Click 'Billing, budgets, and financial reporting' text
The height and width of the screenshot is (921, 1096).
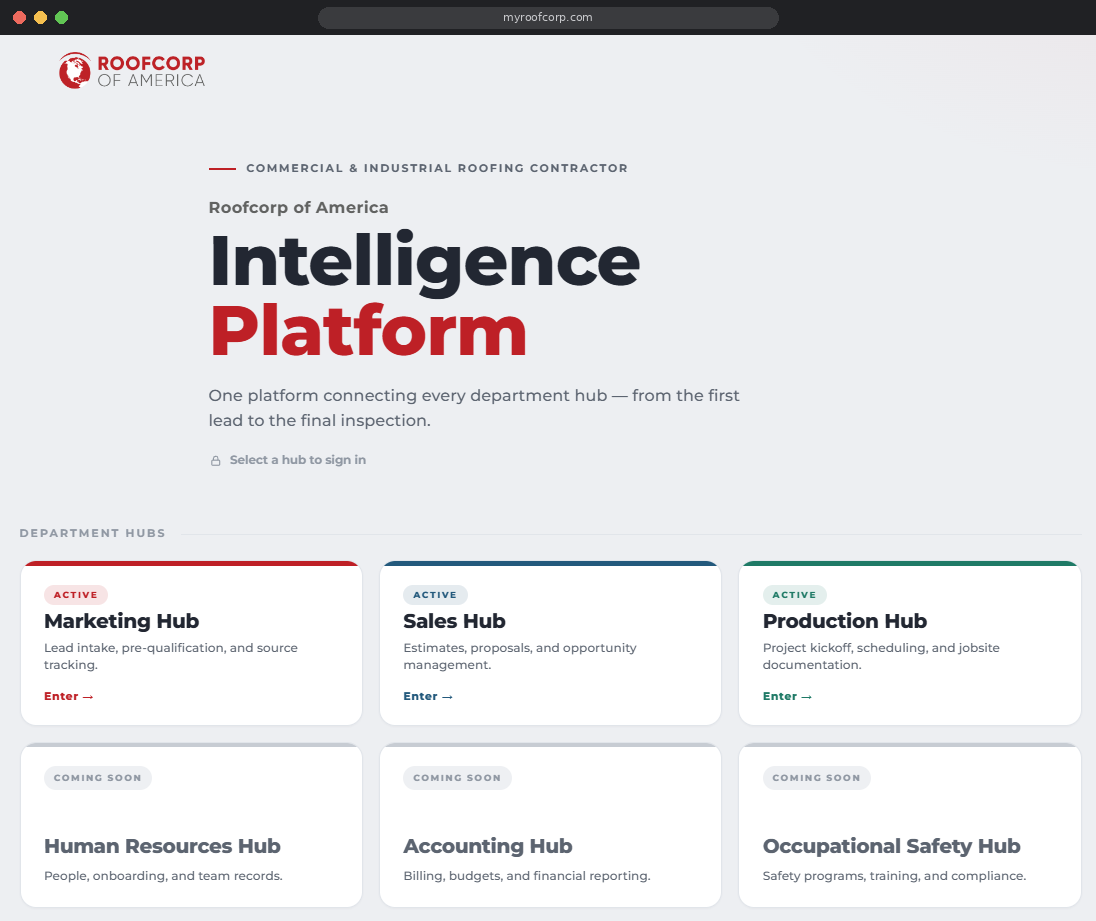click(526, 876)
